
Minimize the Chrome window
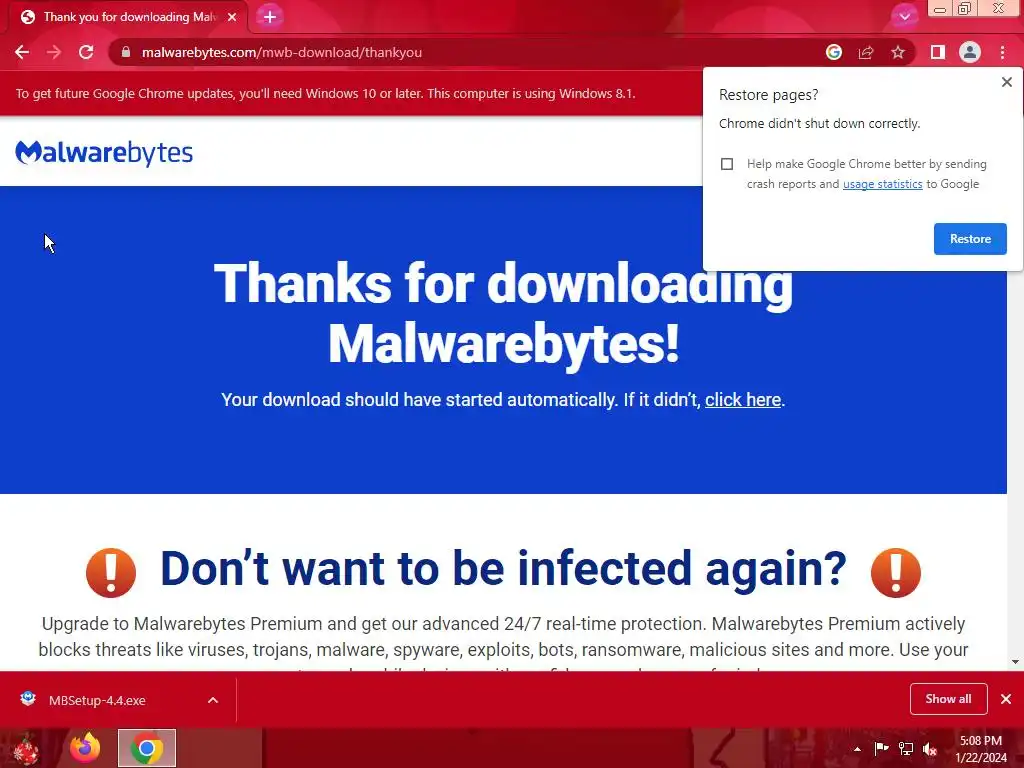(x=940, y=9)
